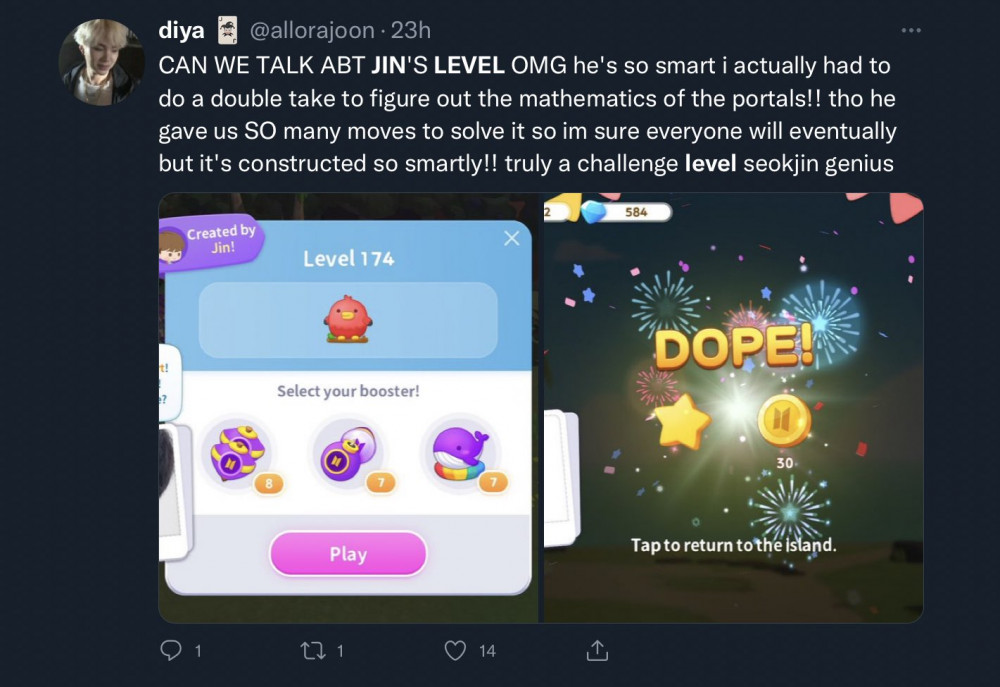Close the Level 174 dialog
Image resolution: width=1000 pixels, height=687 pixels.
[511, 239]
